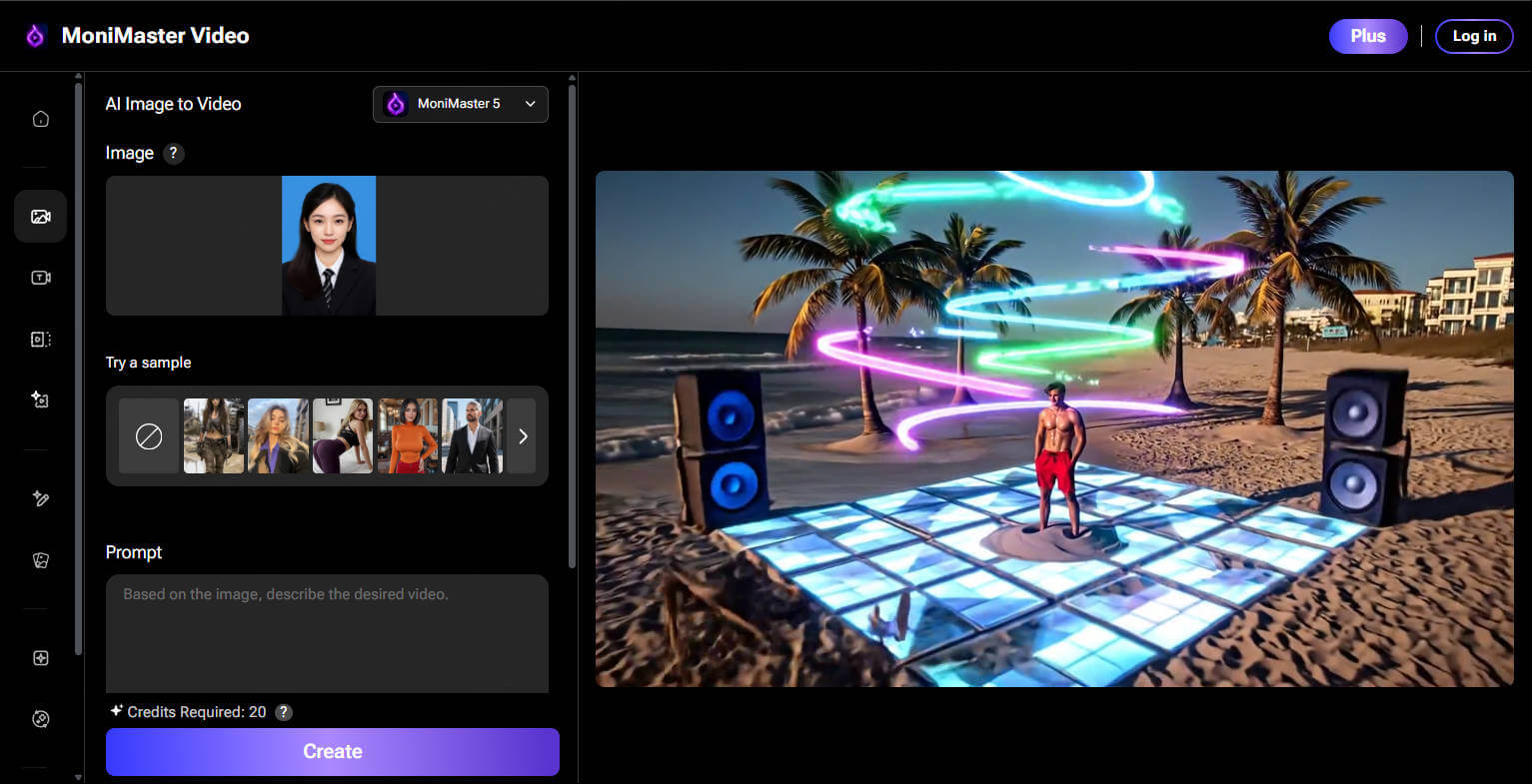Image resolution: width=1532 pixels, height=784 pixels.
Task: Open the sparkle image generator sidebar icon
Action: click(x=41, y=399)
